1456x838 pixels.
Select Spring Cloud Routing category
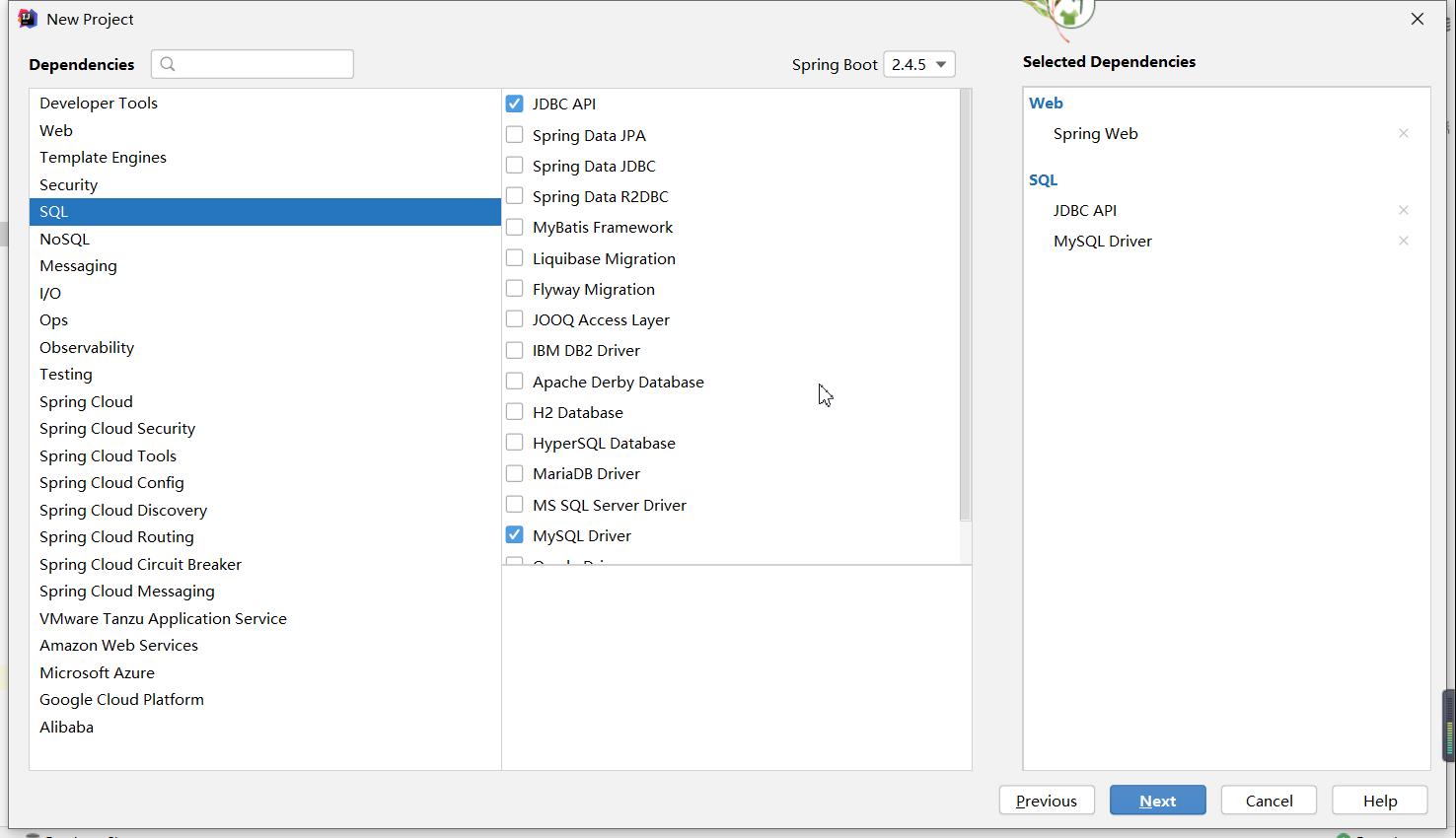[264, 536]
